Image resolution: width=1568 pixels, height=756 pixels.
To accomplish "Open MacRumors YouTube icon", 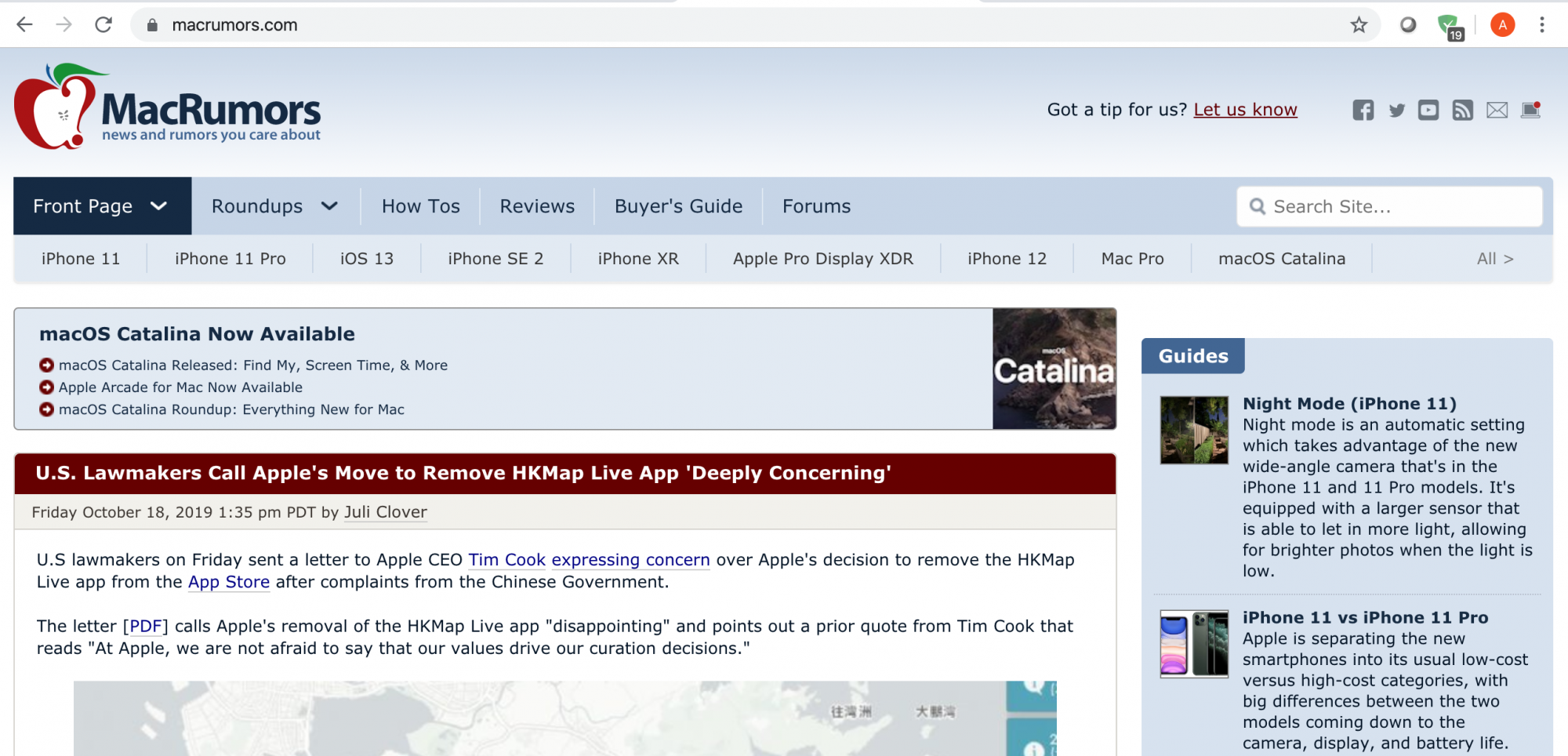I will pyautogui.click(x=1428, y=110).
